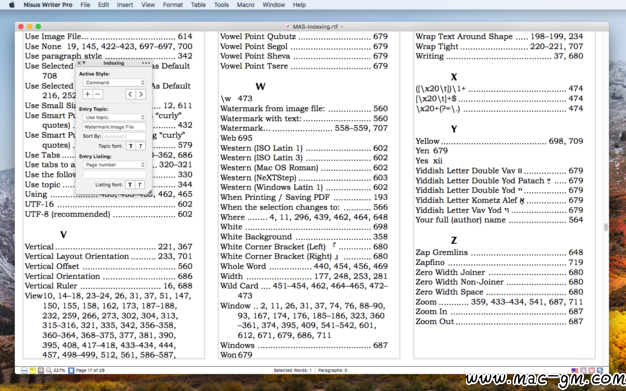Screen dimensions: 626x391
Task: Open the Page number listing dropdown
Action: (114, 165)
